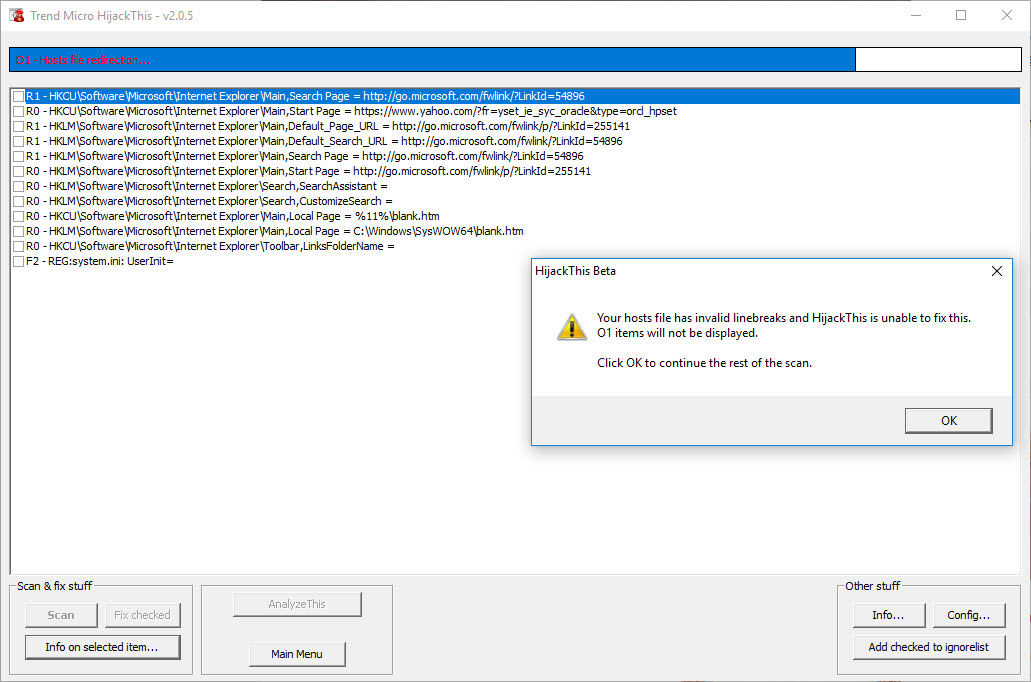This screenshot has height=682, width=1031.
Task: Click the Fix checked button
Action: [142, 616]
